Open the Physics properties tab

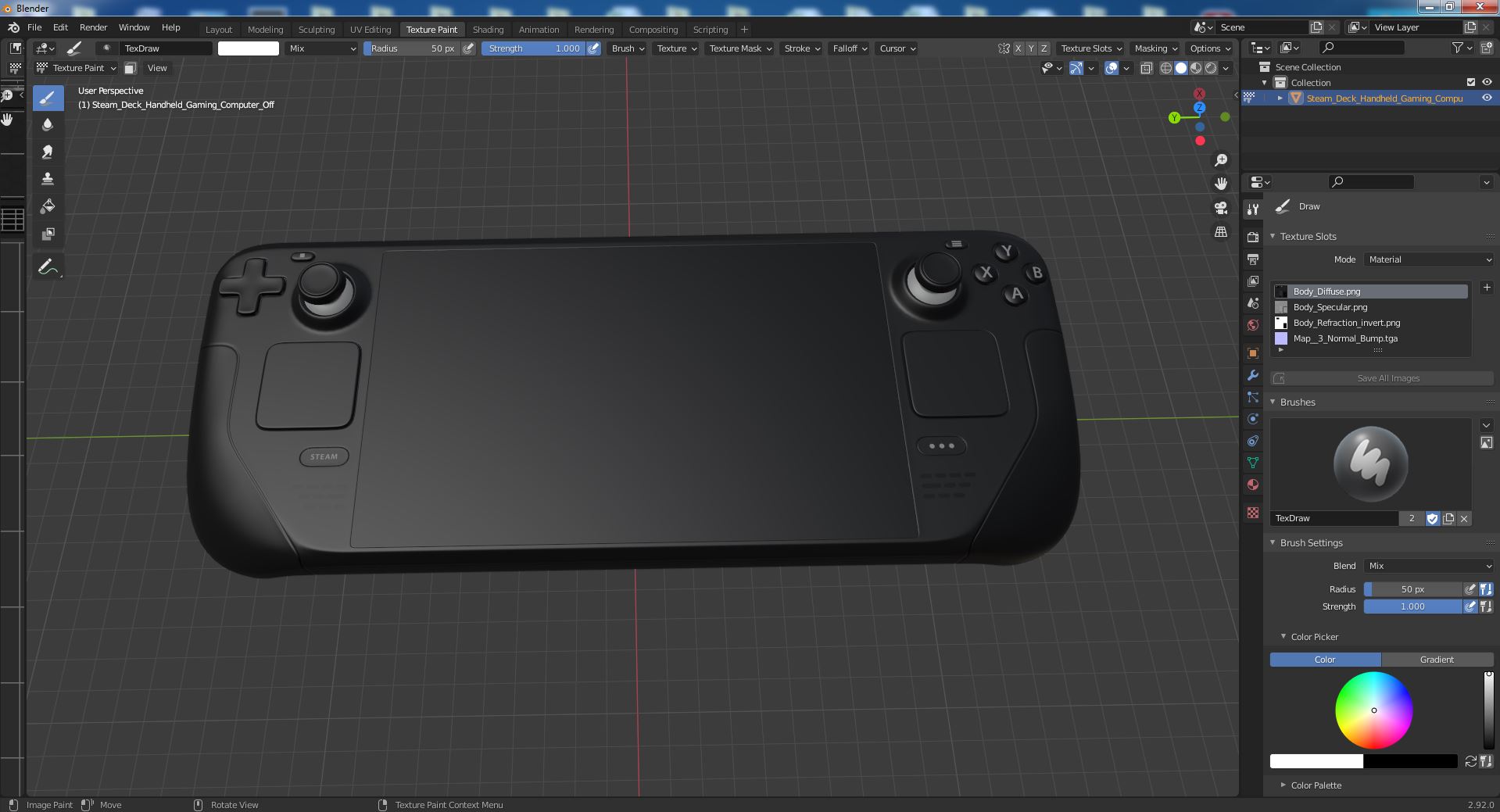click(x=1253, y=419)
